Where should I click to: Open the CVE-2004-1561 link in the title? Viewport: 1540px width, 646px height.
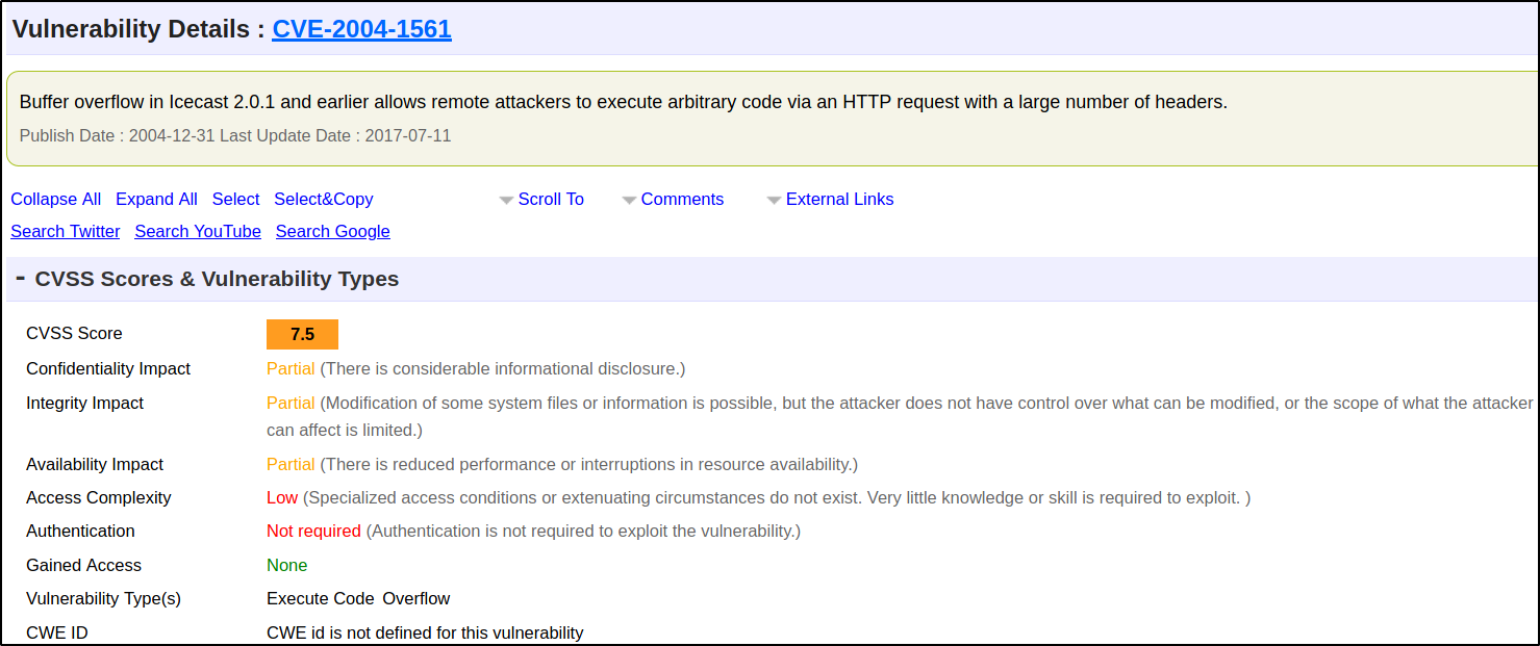click(x=361, y=29)
